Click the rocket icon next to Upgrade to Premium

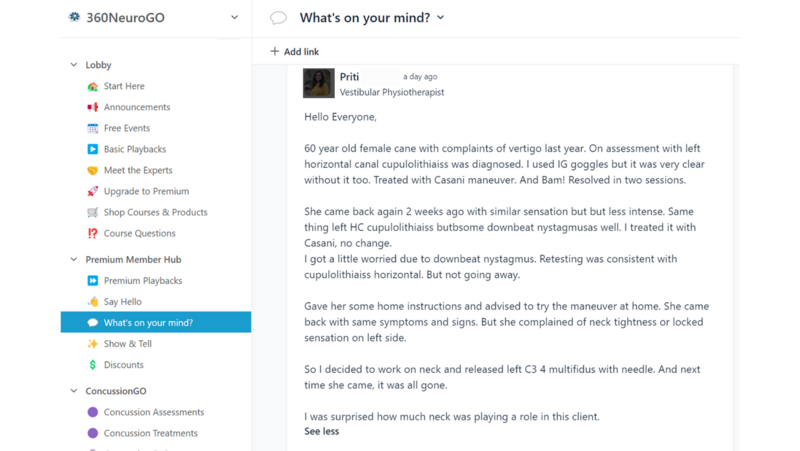click(x=93, y=191)
